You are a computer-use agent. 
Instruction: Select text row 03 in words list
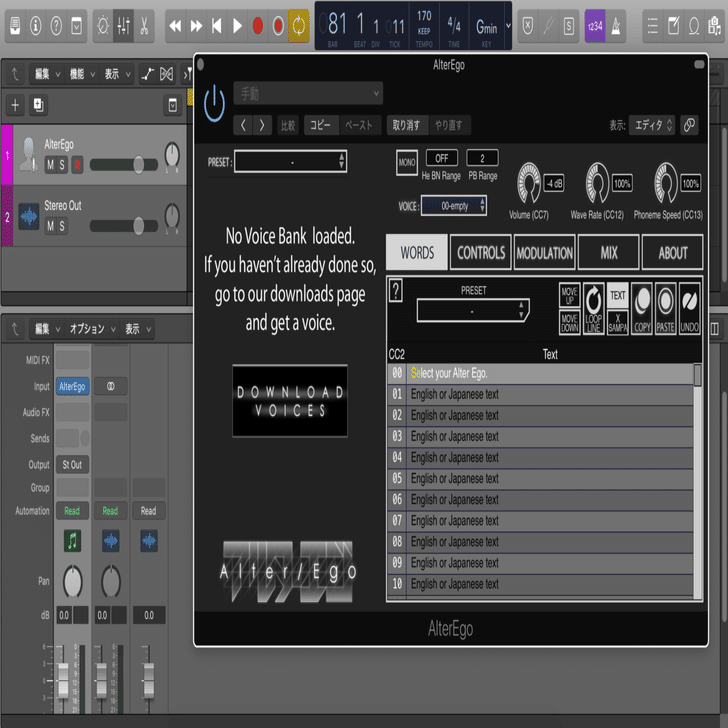click(540, 436)
